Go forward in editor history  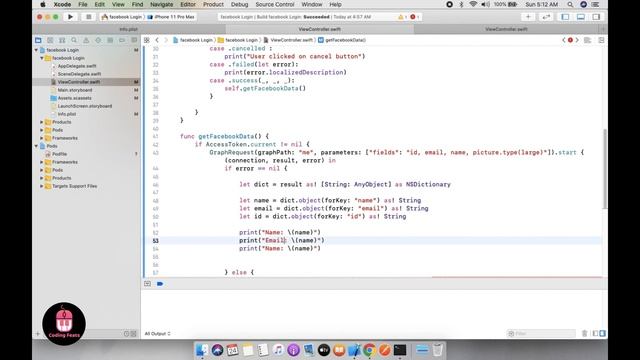(x=166, y=40)
